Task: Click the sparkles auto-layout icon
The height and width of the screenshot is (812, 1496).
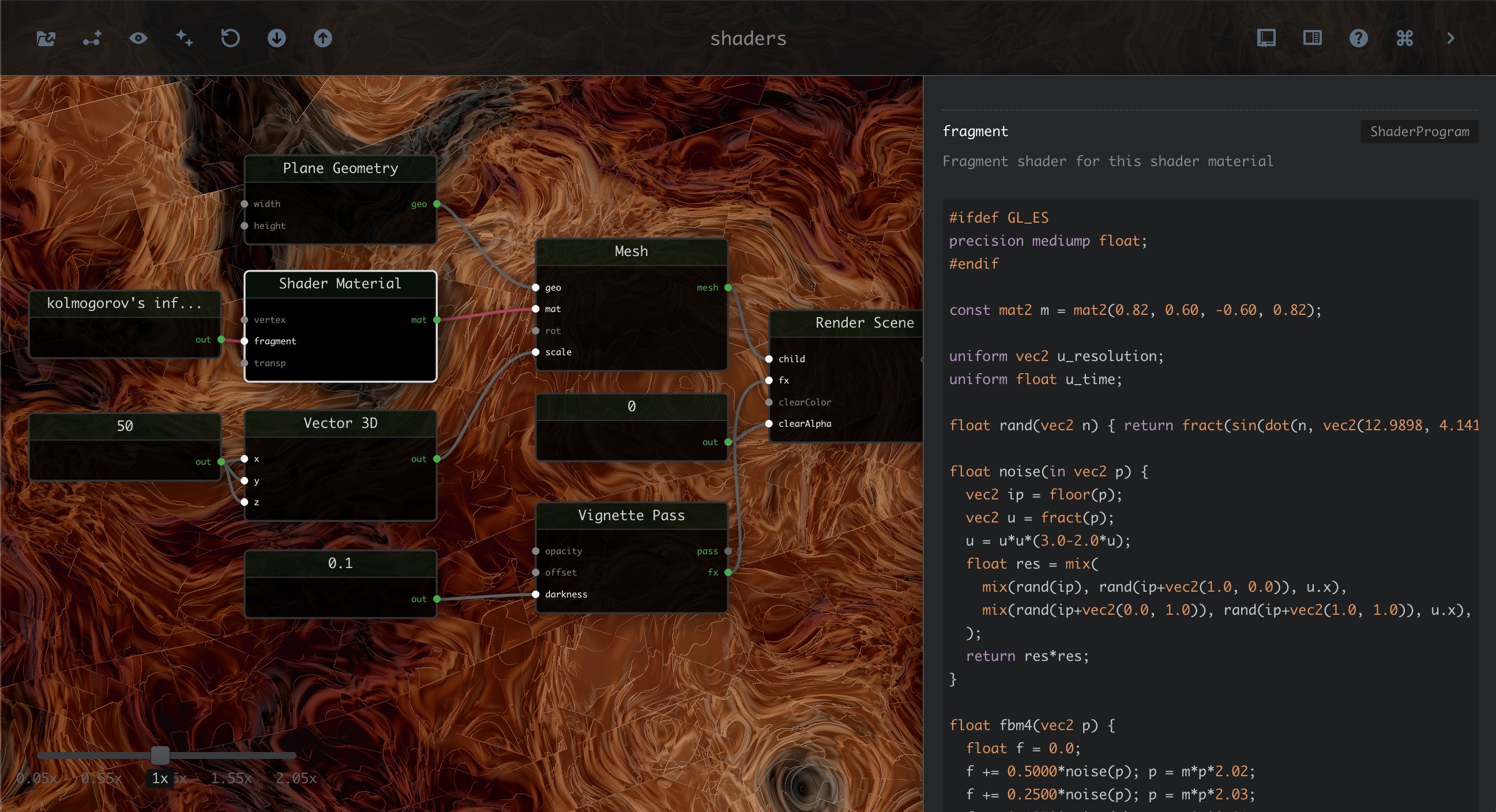Action: (185, 38)
